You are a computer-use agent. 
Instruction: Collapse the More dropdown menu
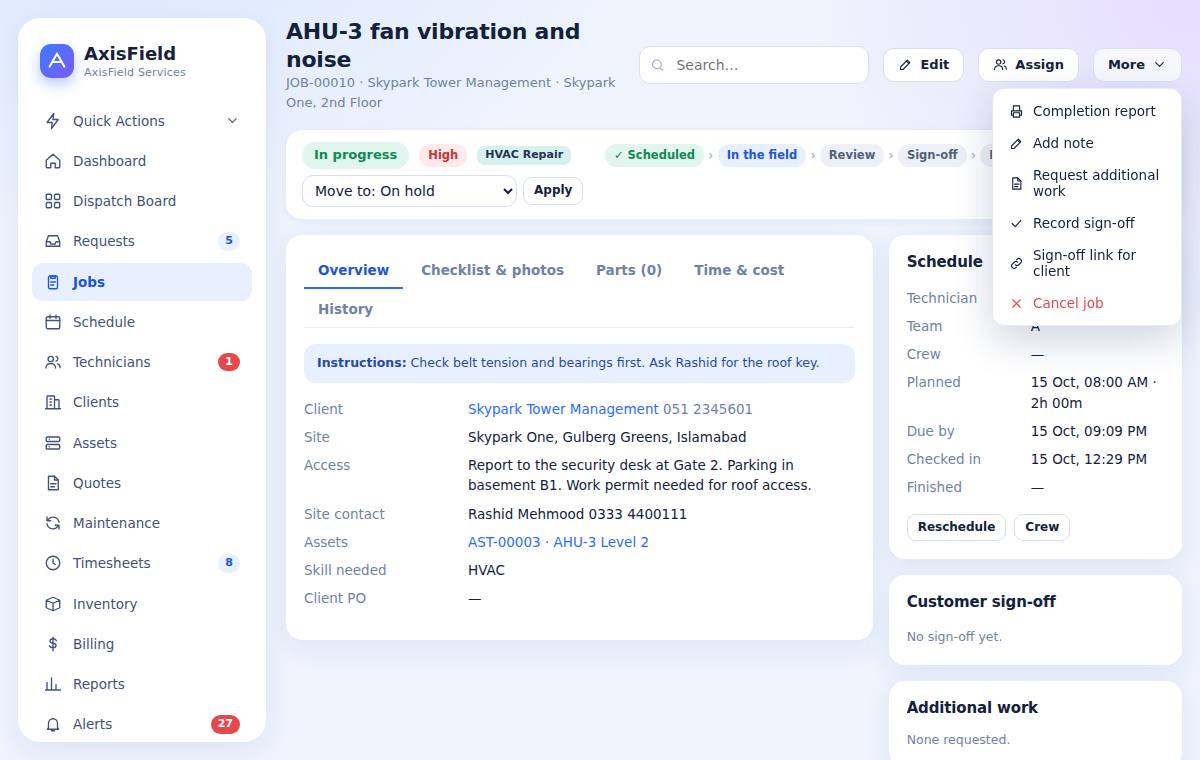[x=1137, y=65]
